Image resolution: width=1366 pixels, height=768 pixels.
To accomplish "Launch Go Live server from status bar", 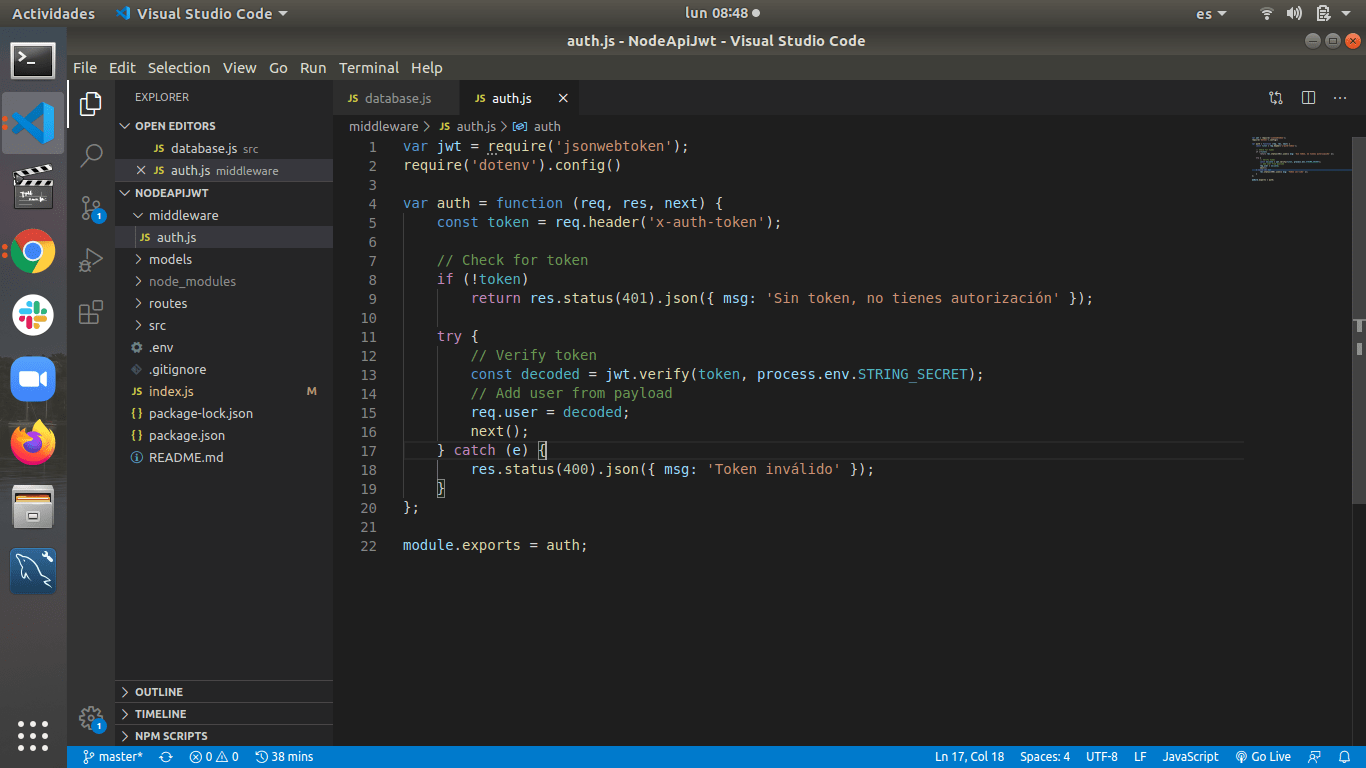I will point(1263,757).
